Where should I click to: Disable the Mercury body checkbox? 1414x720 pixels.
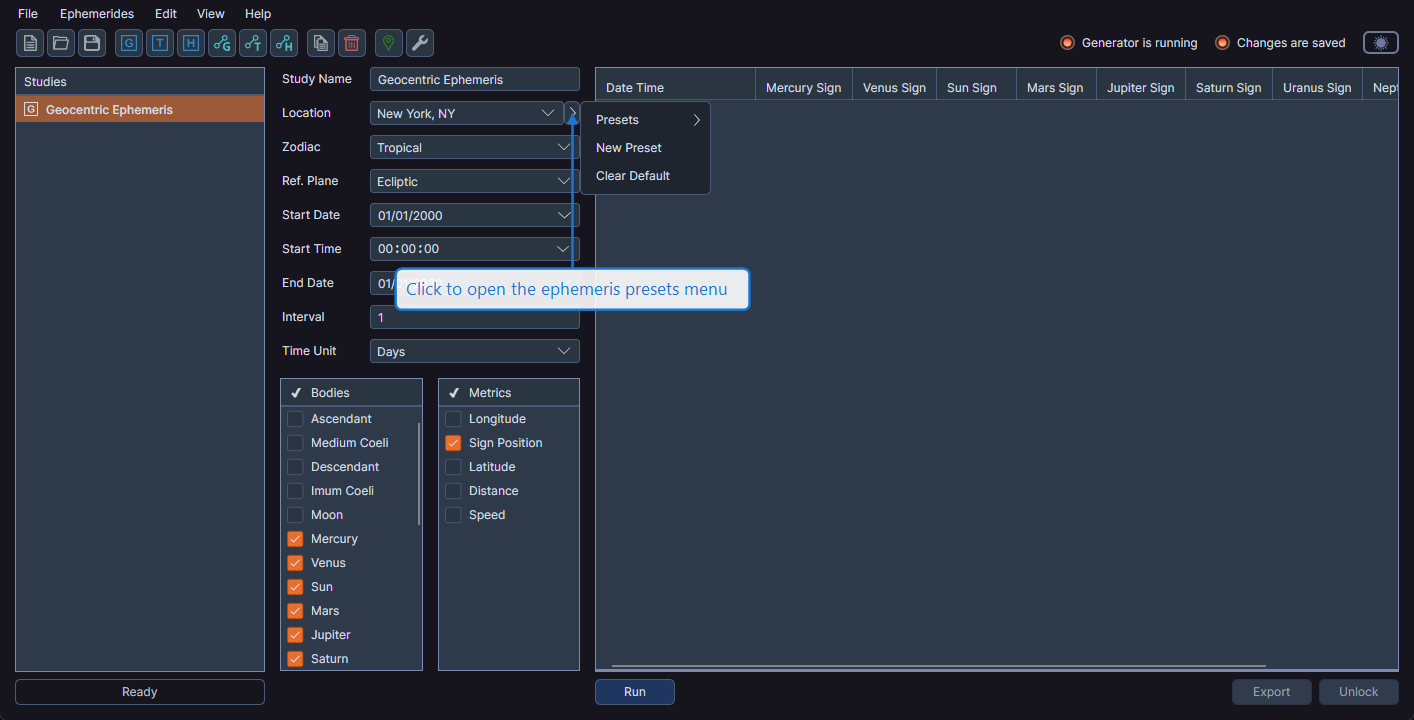click(295, 538)
